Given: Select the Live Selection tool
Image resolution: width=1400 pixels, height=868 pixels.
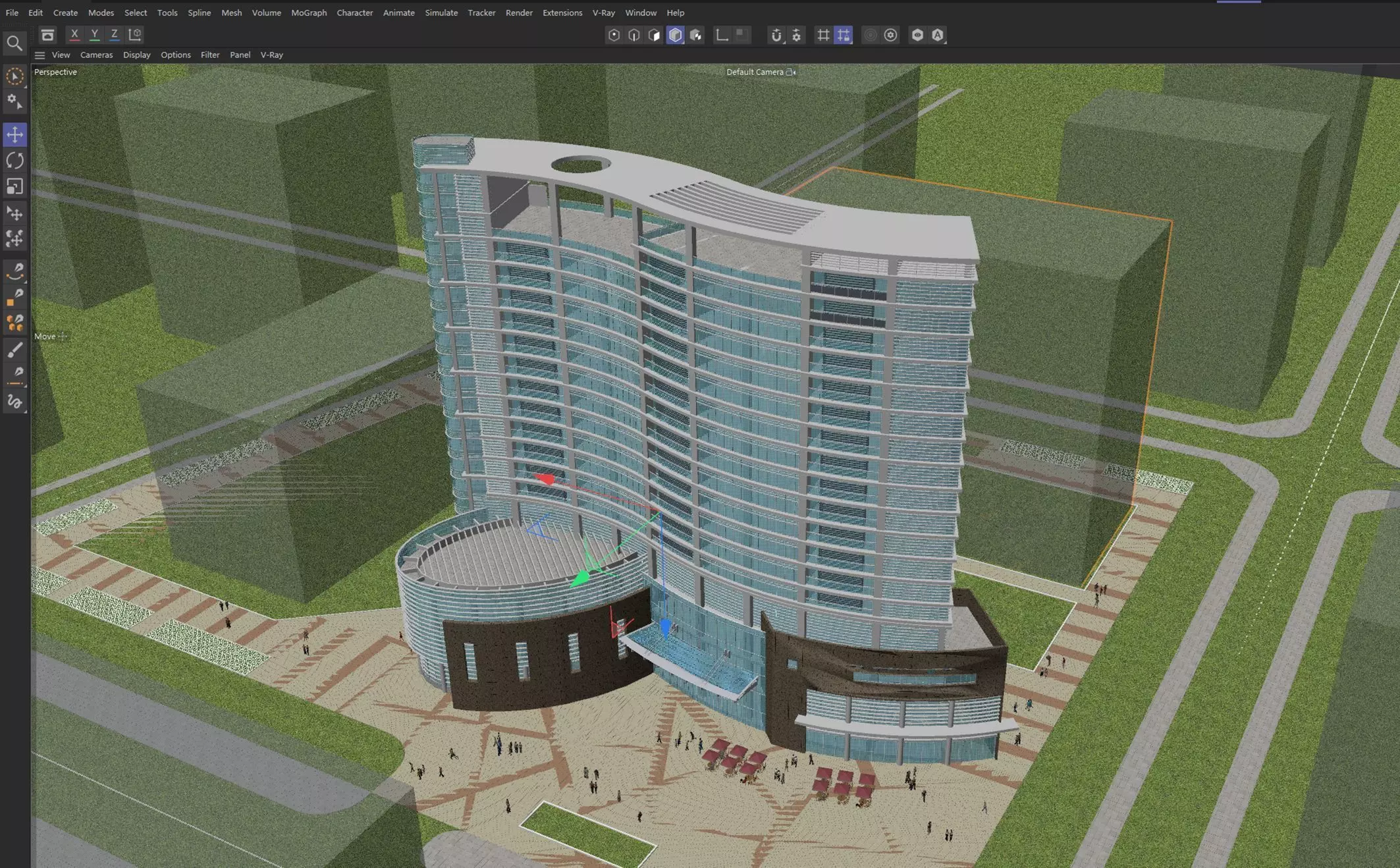Looking at the screenshot, I should [x=14, y=76].
